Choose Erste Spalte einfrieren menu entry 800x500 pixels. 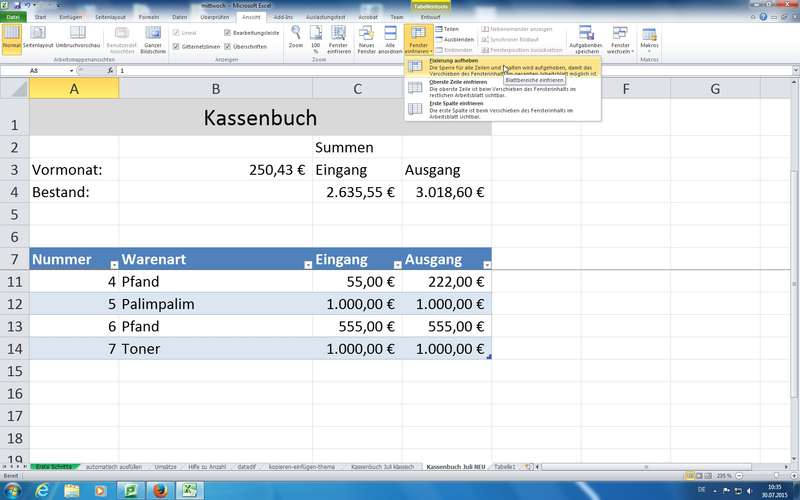pos(502,110)
